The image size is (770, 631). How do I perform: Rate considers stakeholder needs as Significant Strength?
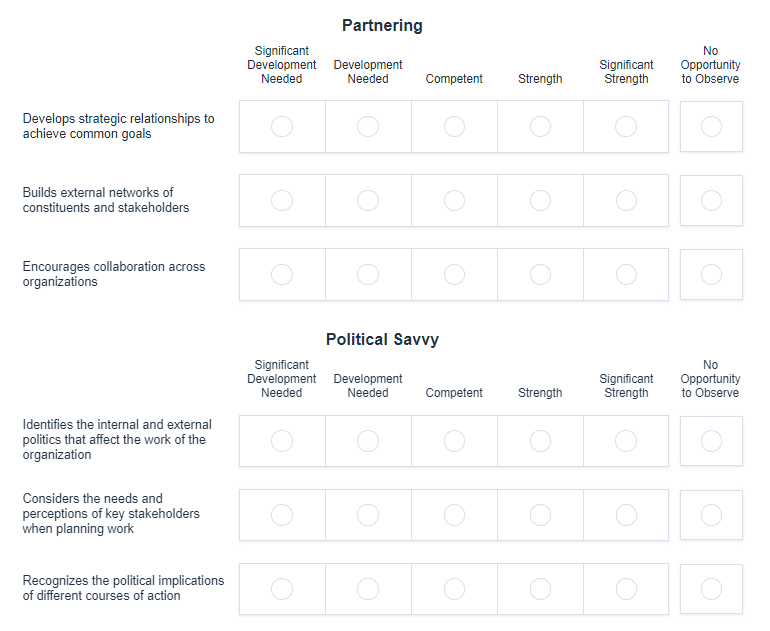[x=626, y=514]
